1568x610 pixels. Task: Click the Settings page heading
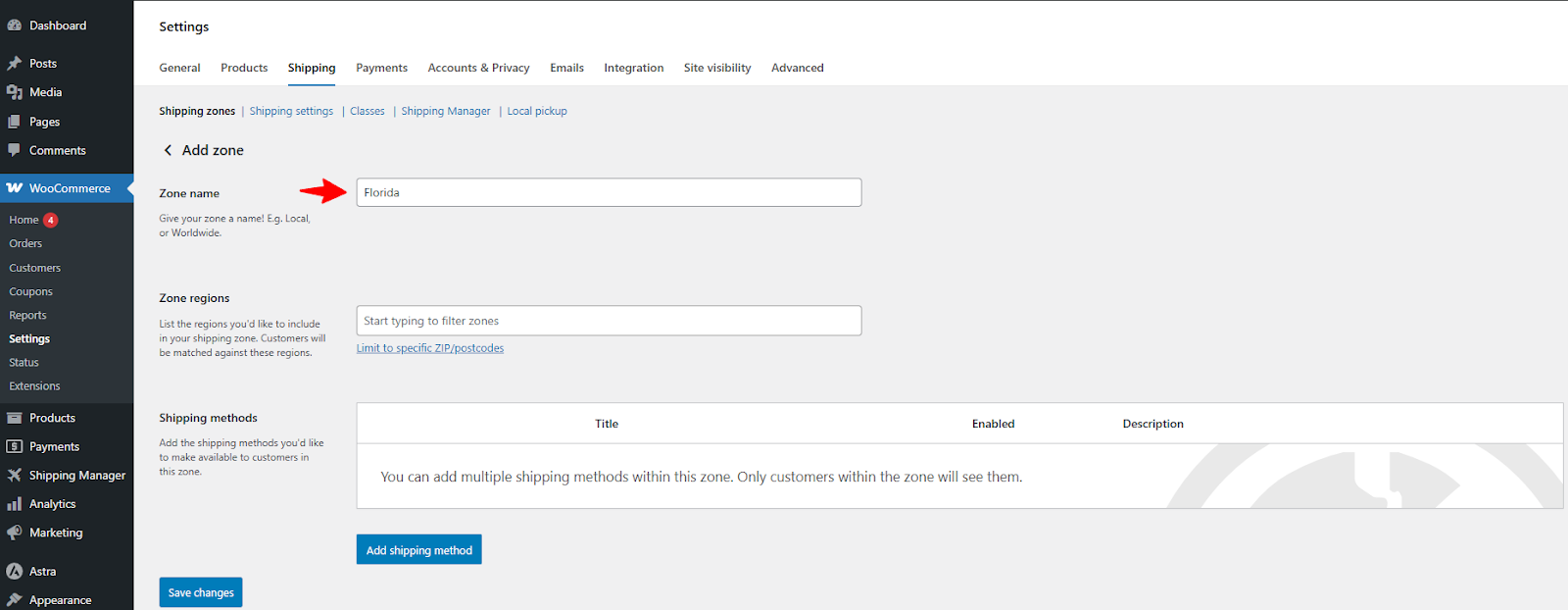click(184, 26)
